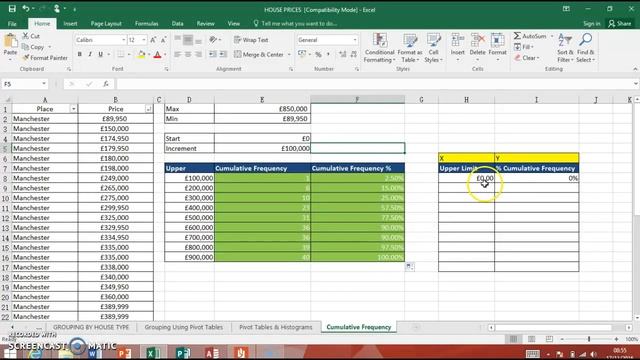Open the Grouping Using Pivot Tables sheet
The image size is (640, 360).
(184, 327)
